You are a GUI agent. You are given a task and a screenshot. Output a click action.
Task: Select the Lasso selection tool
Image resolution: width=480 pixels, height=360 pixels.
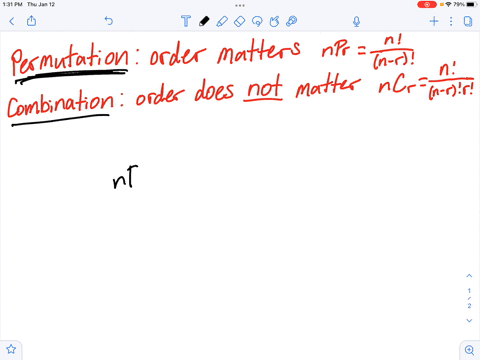257,21
